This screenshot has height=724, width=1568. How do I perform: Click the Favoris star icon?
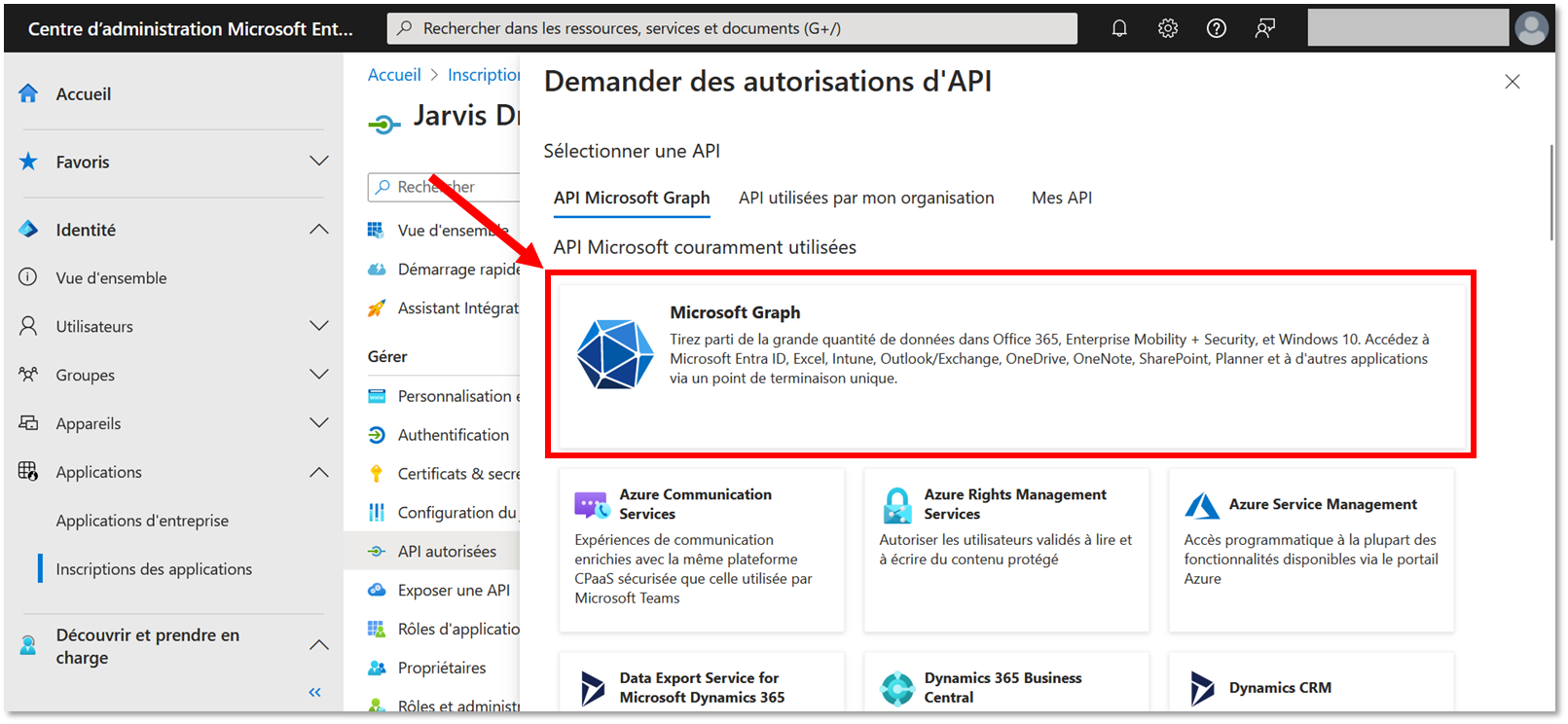(x=28, y=162)
